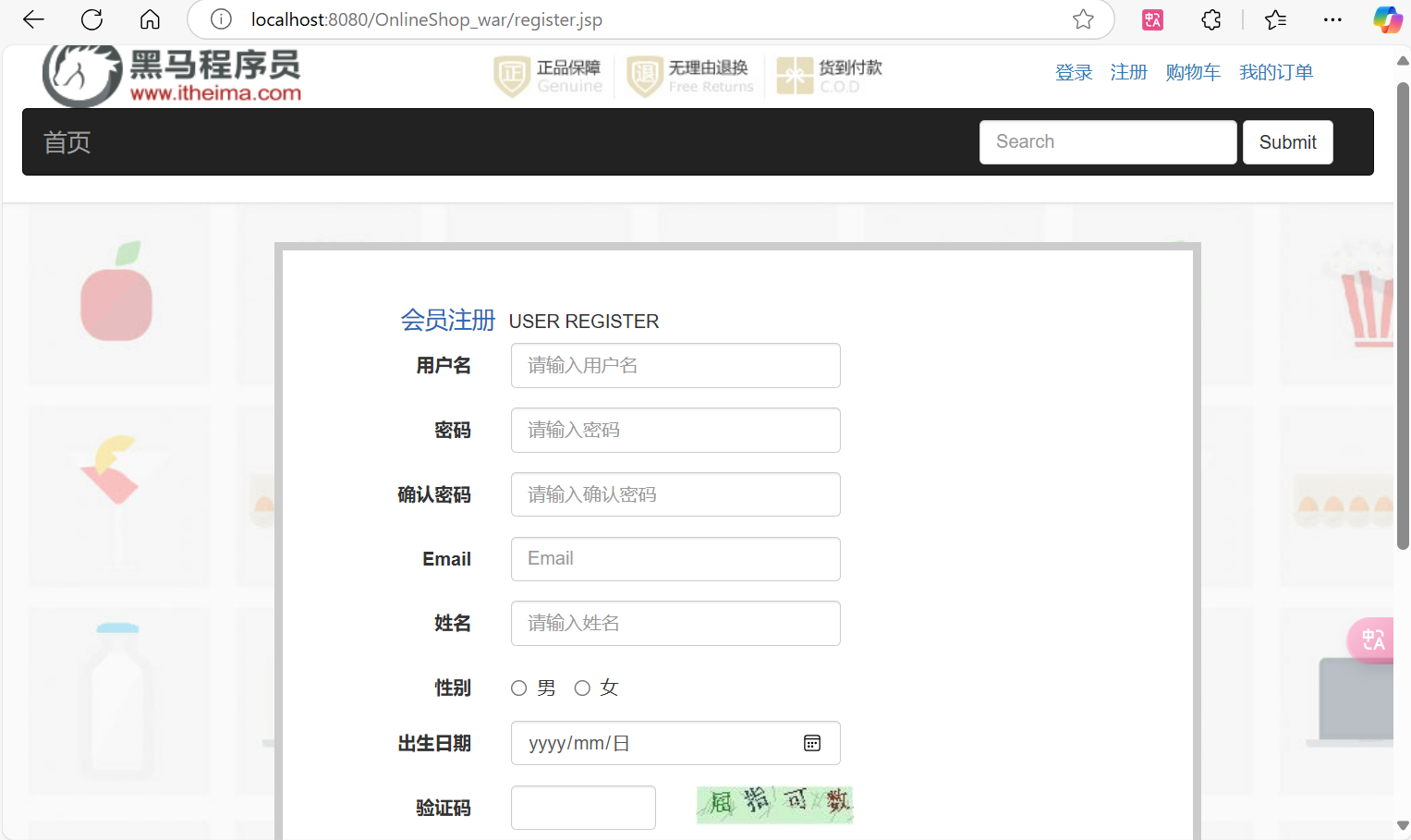This screenshot has height=840, width=1411.
Task: Open the browser extensions puzzle icon
Action: point(1210,19)
